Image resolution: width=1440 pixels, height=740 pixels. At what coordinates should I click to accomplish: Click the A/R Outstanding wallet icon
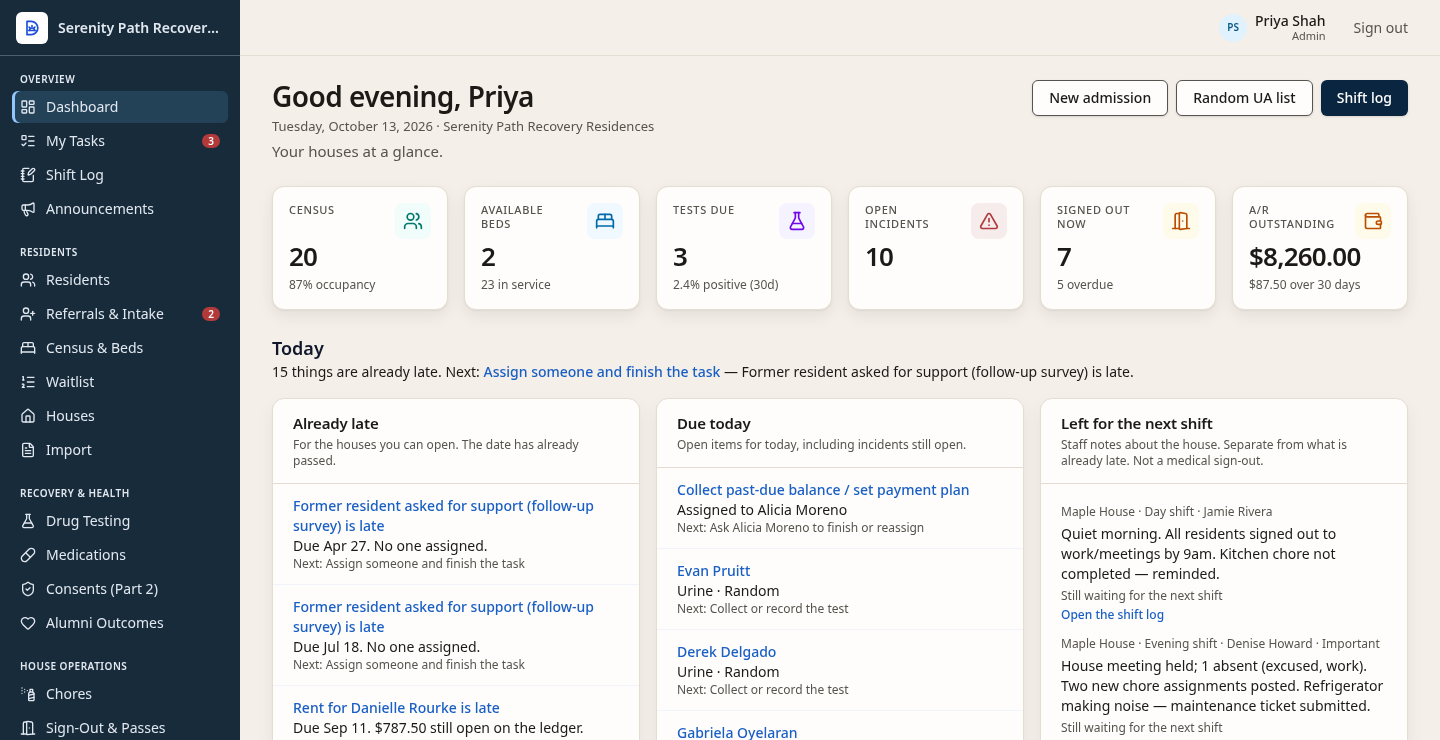coord(1373,221)
